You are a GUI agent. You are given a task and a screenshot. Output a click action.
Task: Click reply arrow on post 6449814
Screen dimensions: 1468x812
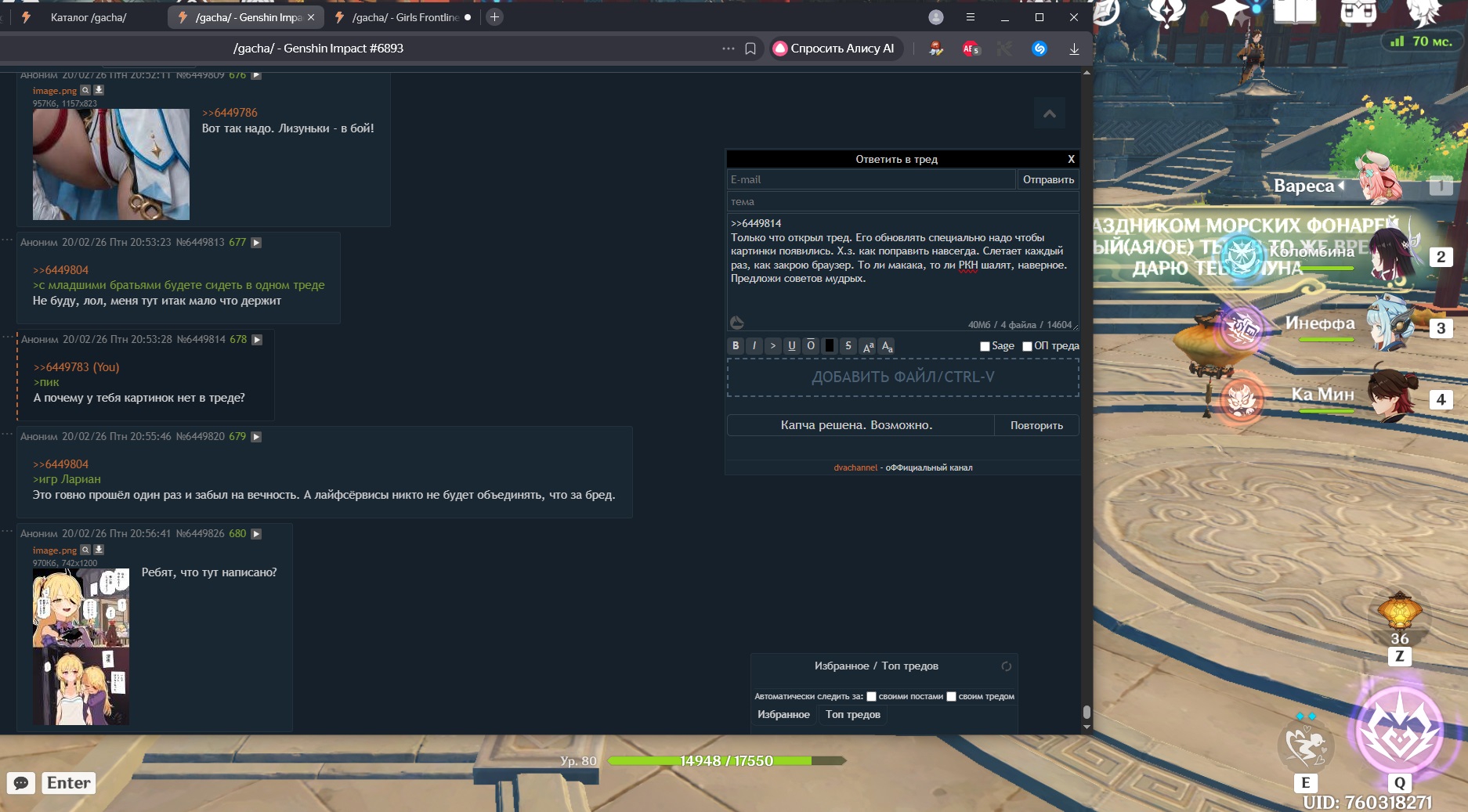click(x=257, y=340)
